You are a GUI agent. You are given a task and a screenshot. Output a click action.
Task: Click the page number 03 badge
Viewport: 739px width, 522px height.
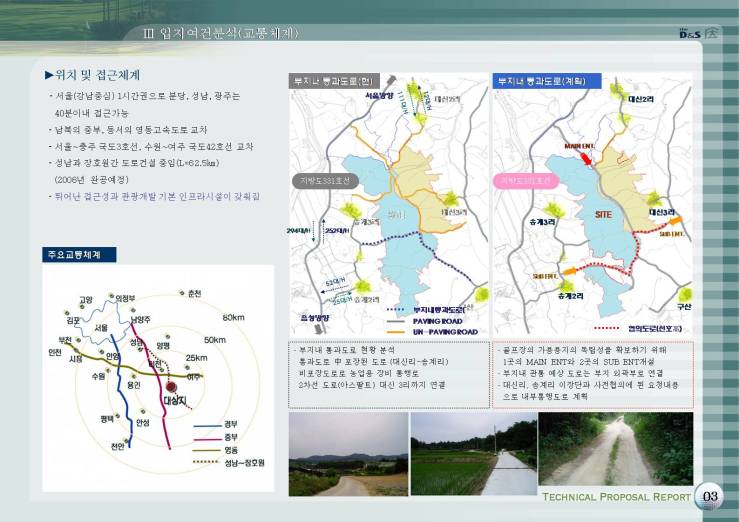(x=710, y=497)
